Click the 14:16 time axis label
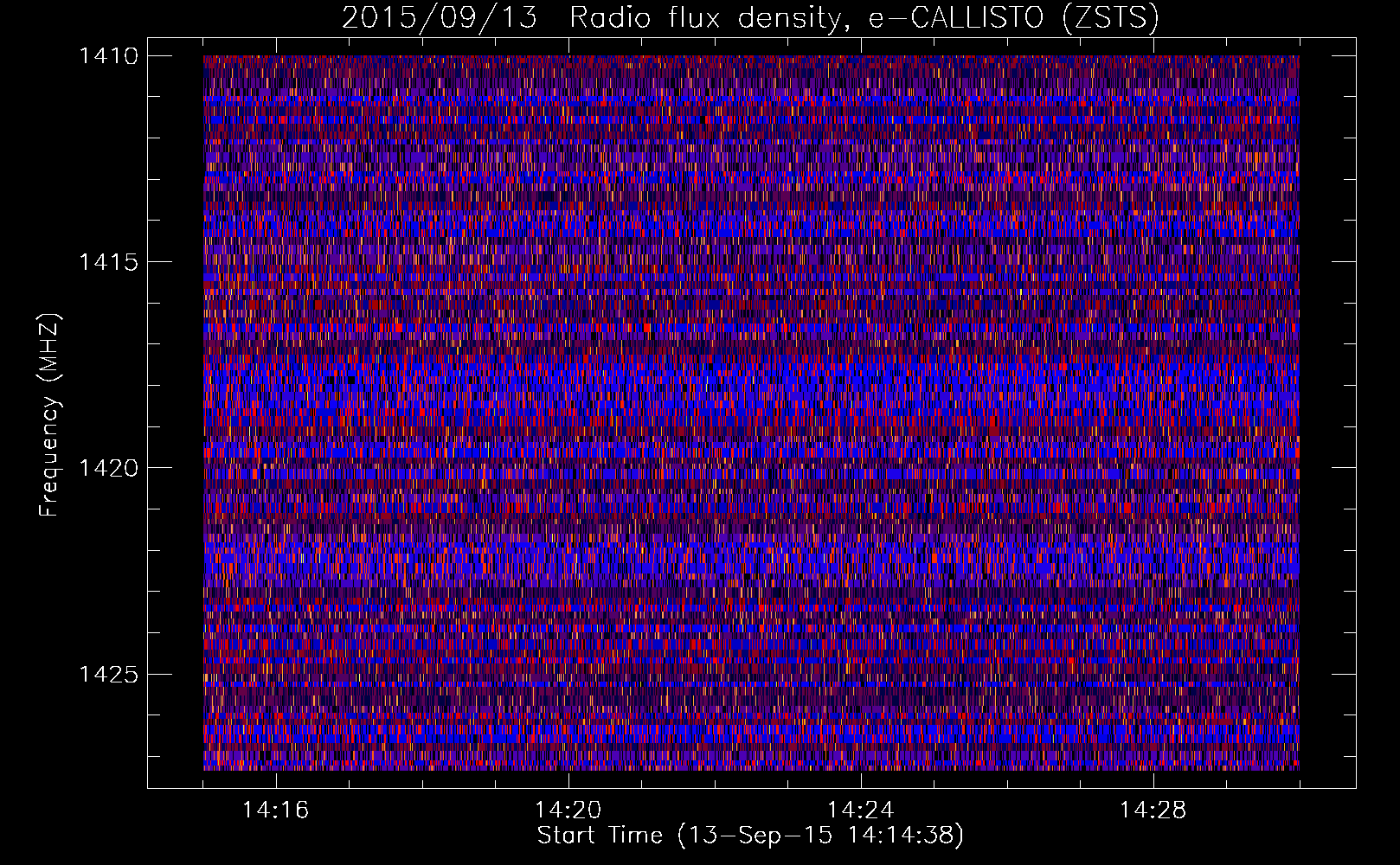 [275, 811]
